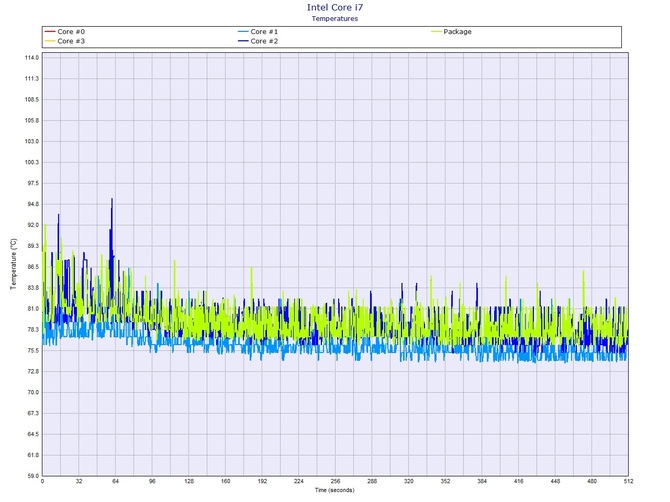
Task: Click the 384 tick on time axis
Action: tap(482, 481)
